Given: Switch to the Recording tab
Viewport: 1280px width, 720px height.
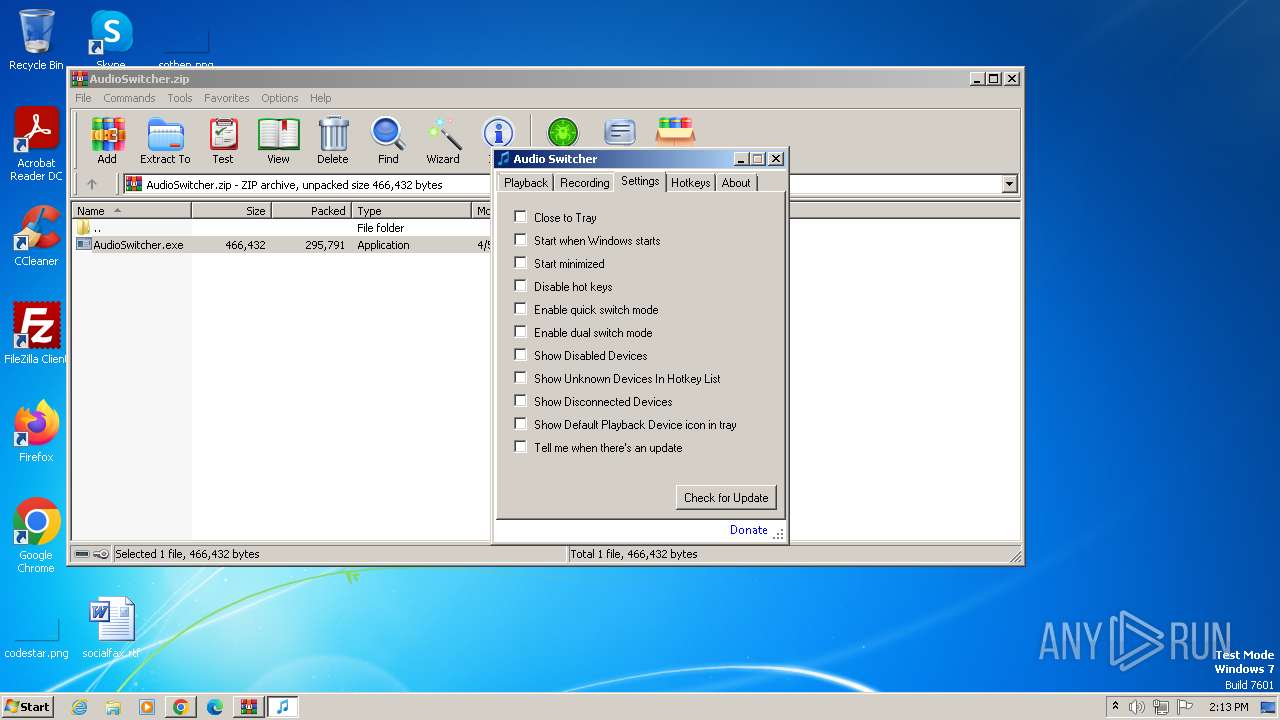Looking at the screenshot, I should [584, 183].
